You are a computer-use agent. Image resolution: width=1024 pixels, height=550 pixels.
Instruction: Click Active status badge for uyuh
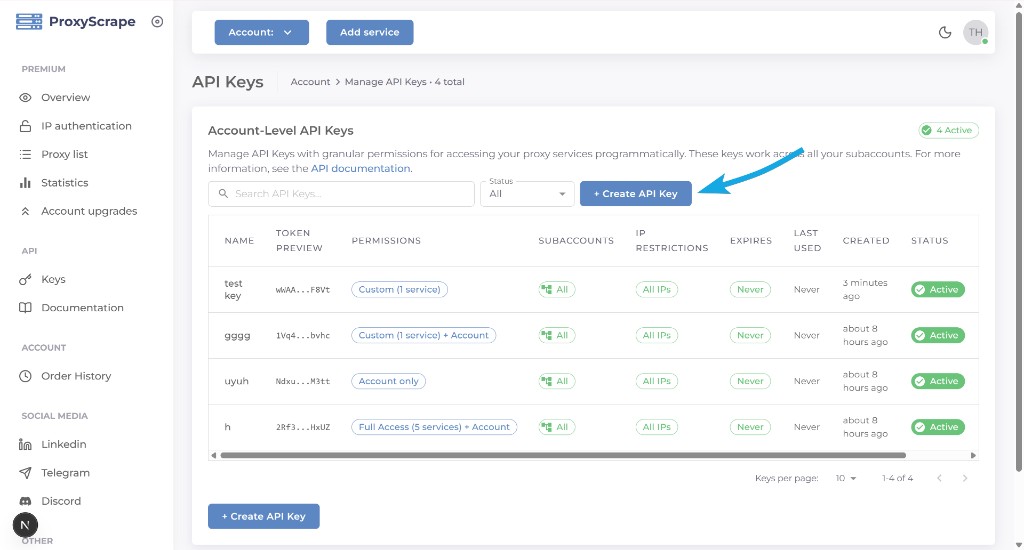click(x=938, y=381)
